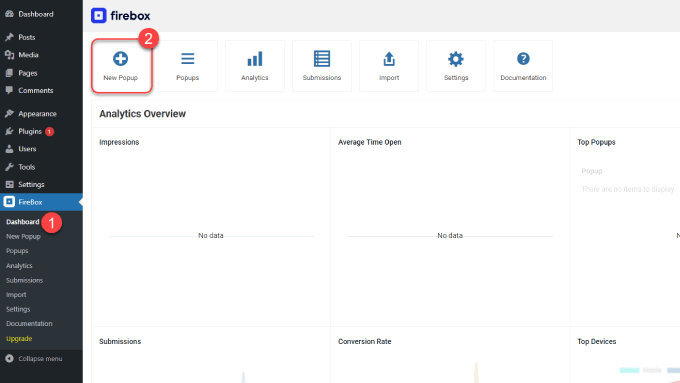Click the yellow Upgrade link
The width and height of the screenshot is (680, 383).
19,338
